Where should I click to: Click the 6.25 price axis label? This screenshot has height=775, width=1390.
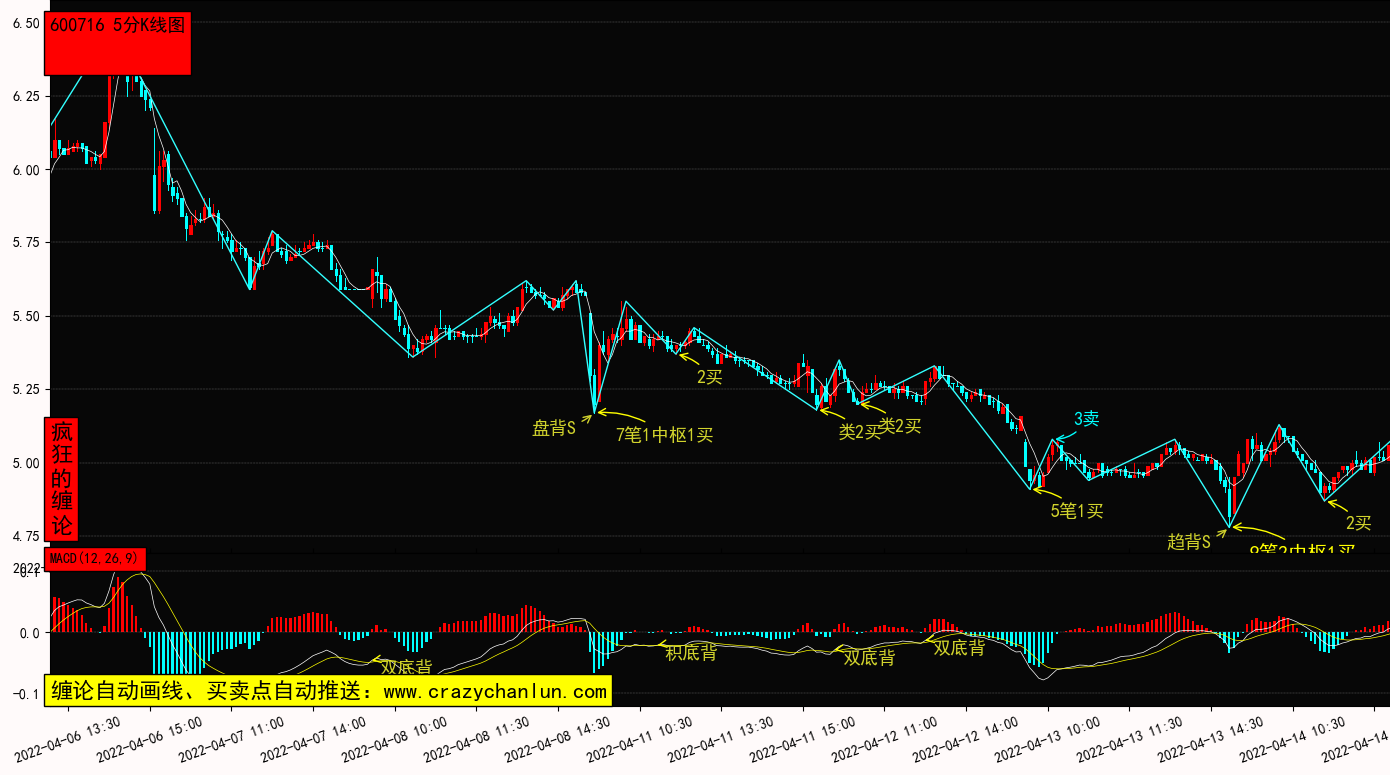point(26,96)
